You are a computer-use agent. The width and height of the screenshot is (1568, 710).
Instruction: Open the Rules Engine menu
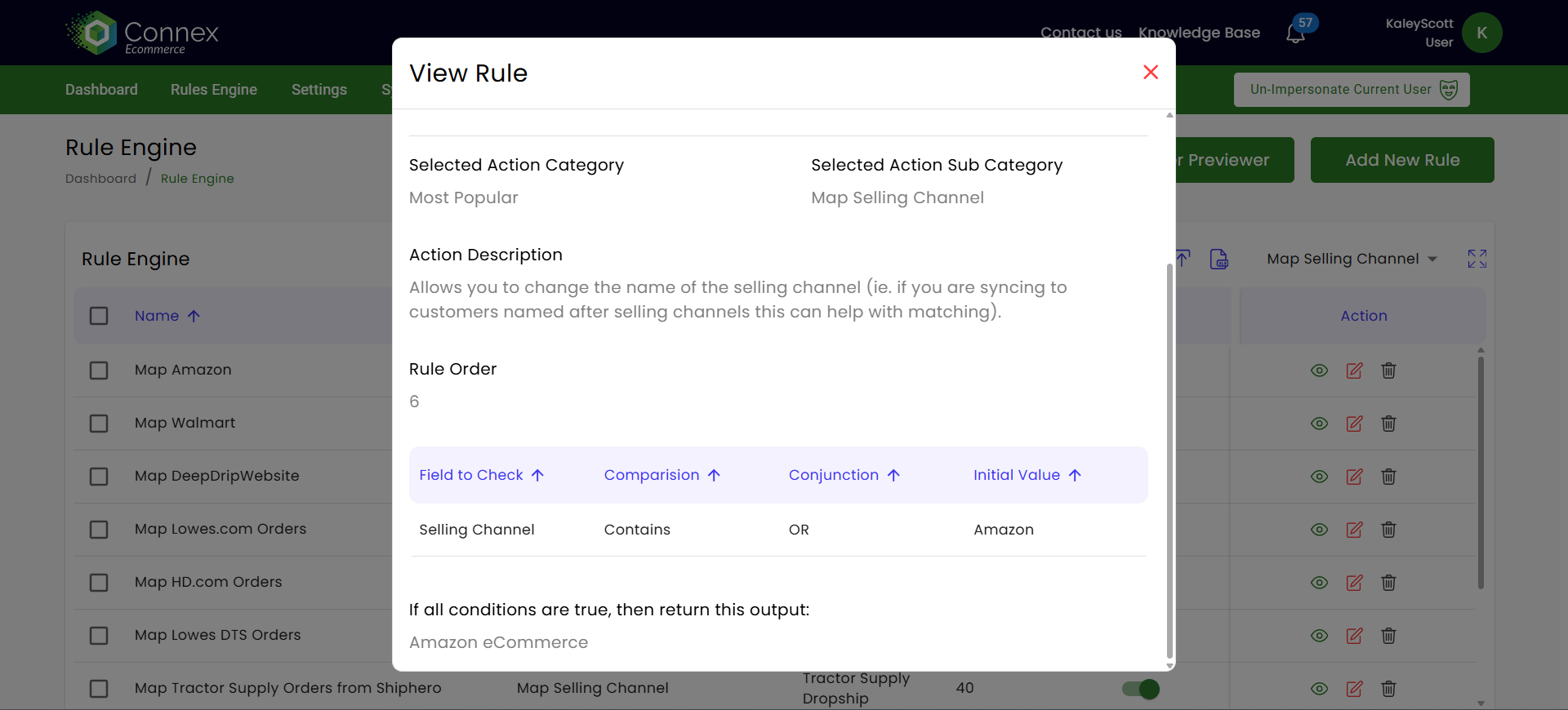(x=214, y=90)
